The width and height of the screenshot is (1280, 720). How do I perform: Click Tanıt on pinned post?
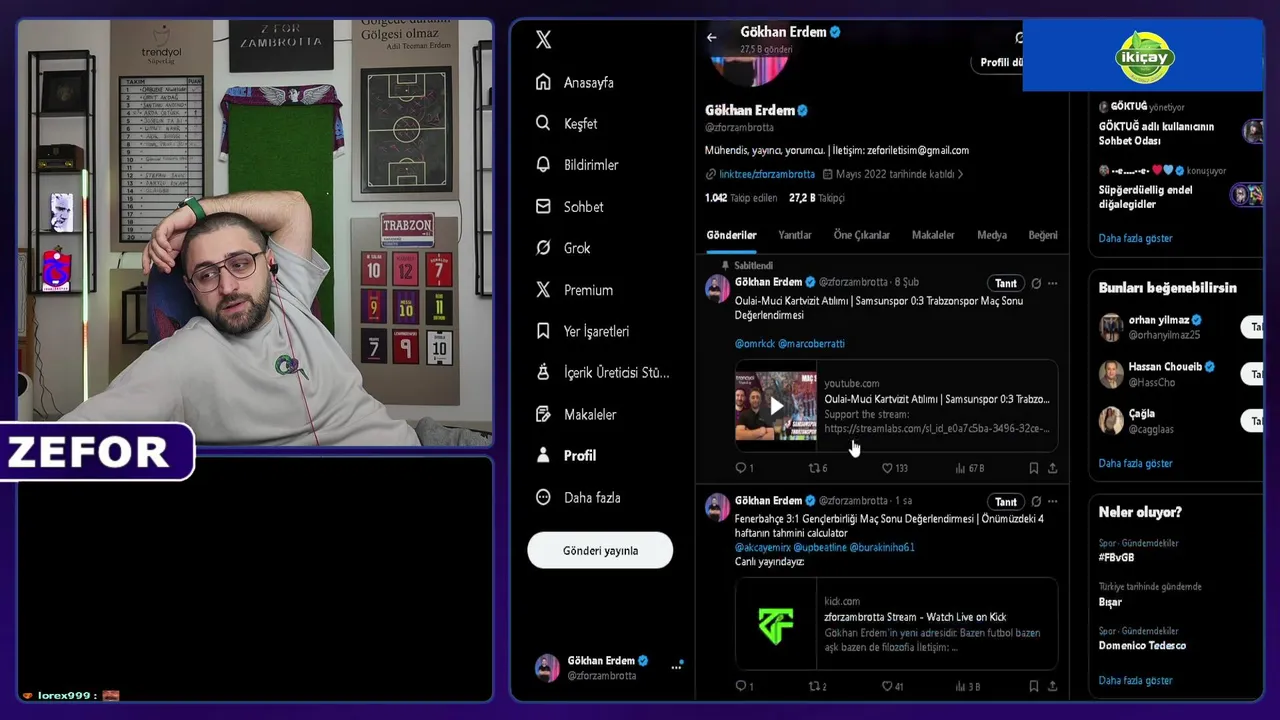coord(1006,283)
